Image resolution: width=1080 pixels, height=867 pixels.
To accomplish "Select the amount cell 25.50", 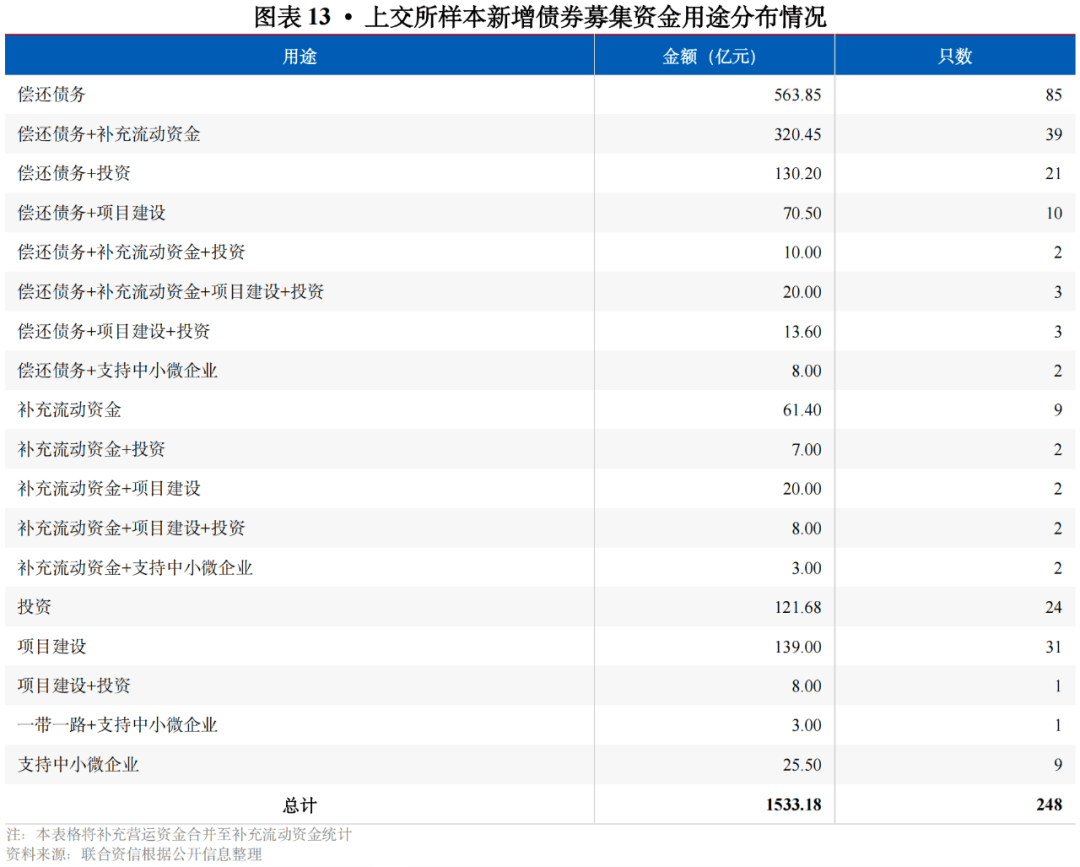I will (801, 765).
